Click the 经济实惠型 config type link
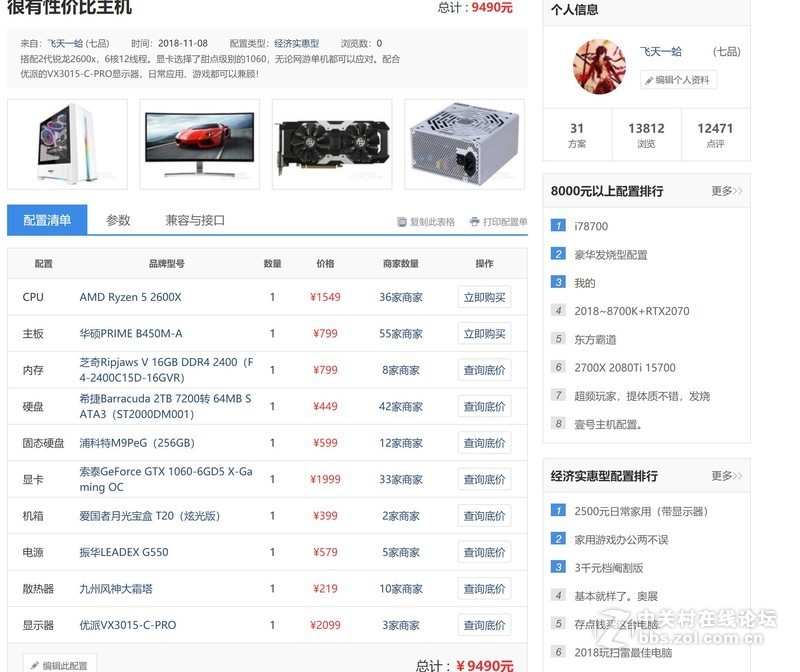Viewport: 800px width, 672px height. 296,43
